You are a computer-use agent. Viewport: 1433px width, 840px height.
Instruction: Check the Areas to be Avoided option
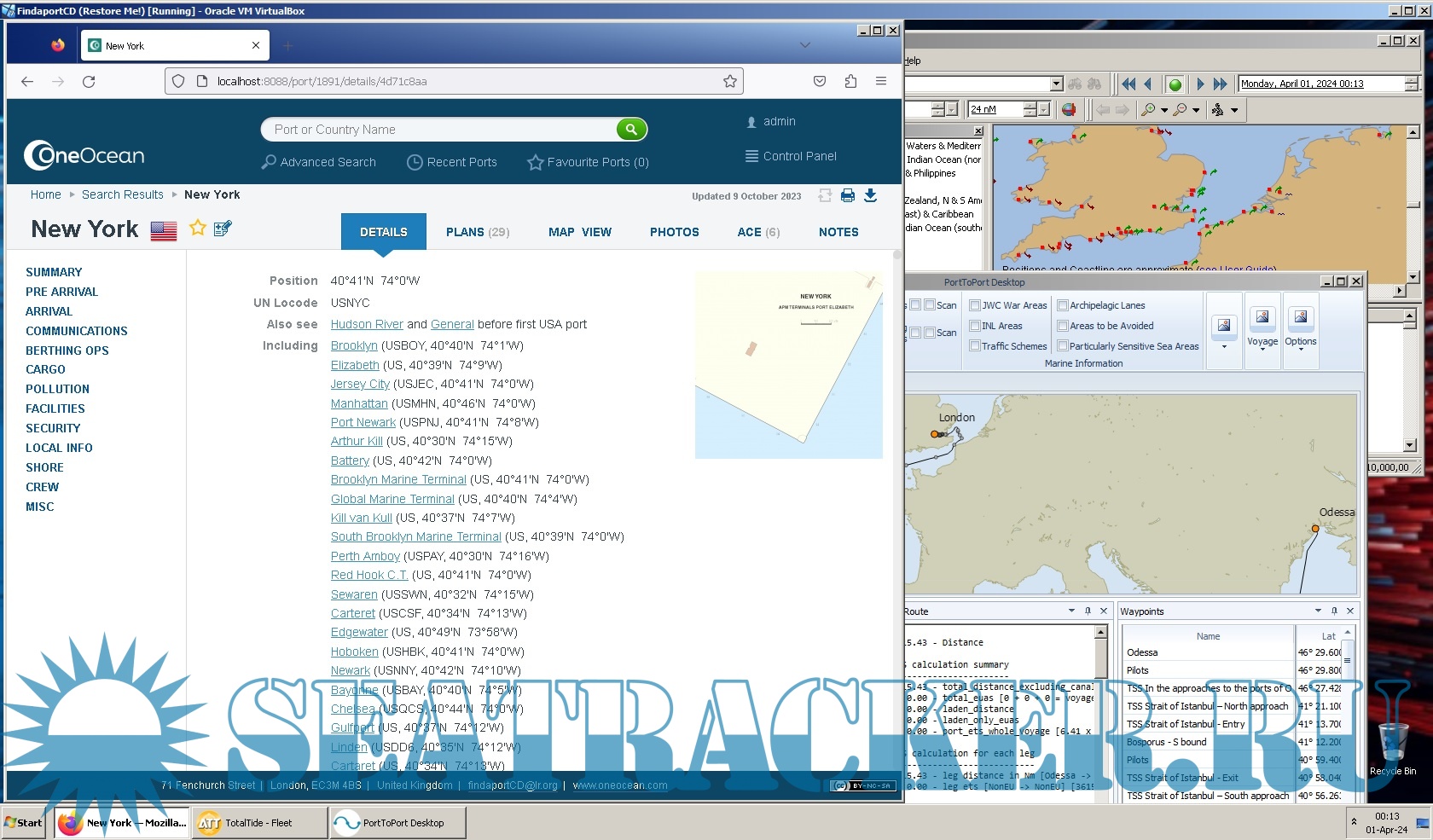point(1063,326)
